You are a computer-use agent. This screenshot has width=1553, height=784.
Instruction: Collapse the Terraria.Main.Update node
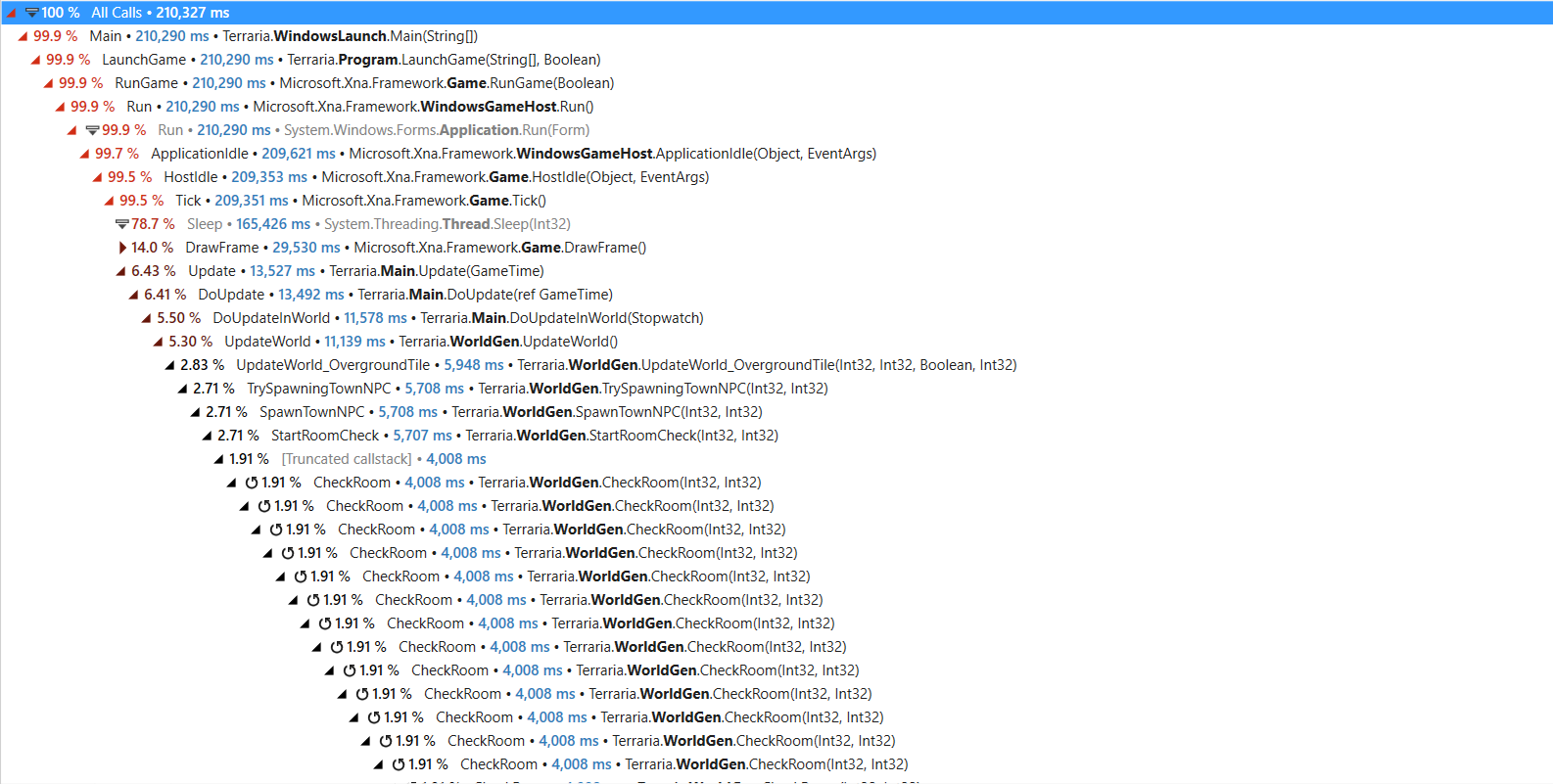[120, 271]
